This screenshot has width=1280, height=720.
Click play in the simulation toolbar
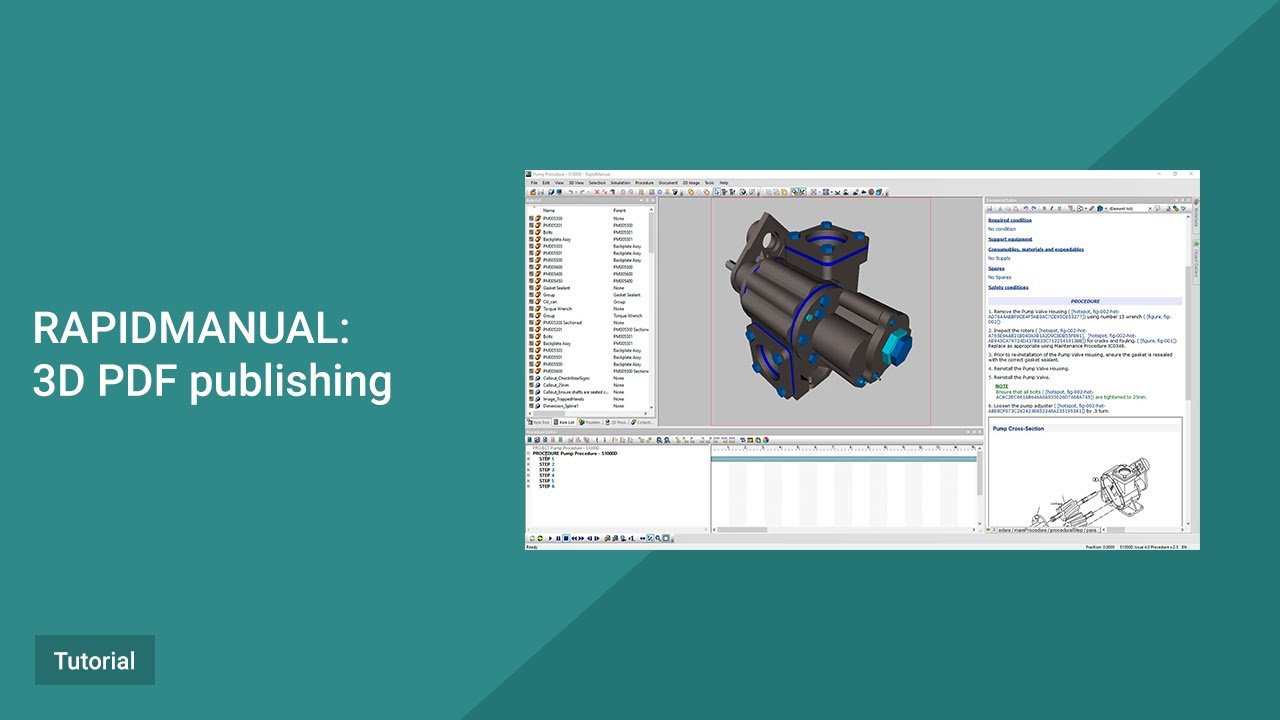(550, 538)
